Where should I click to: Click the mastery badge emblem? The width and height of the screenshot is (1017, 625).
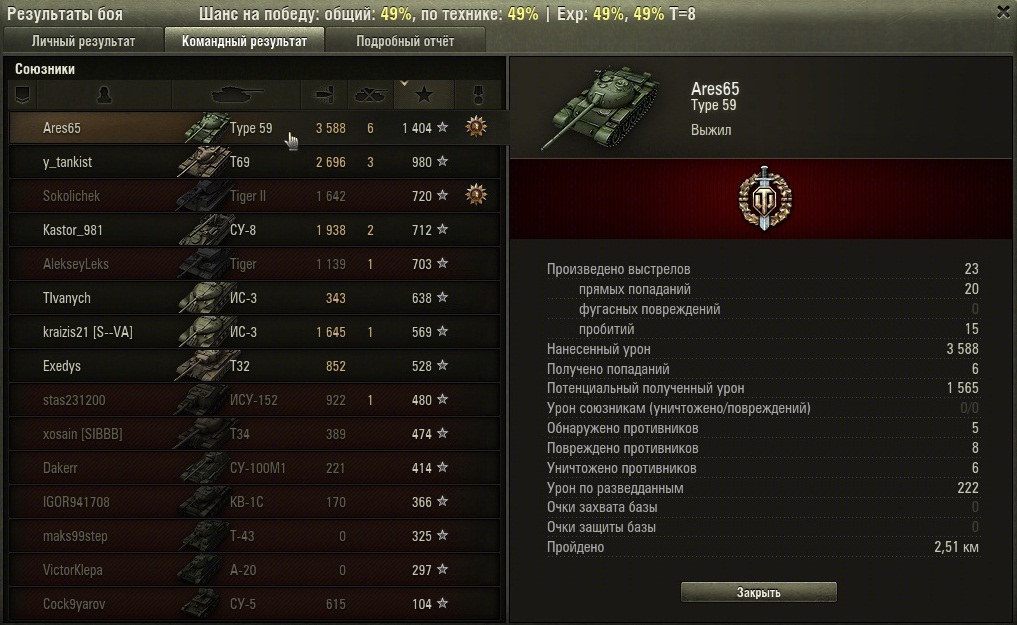(765, 198)
